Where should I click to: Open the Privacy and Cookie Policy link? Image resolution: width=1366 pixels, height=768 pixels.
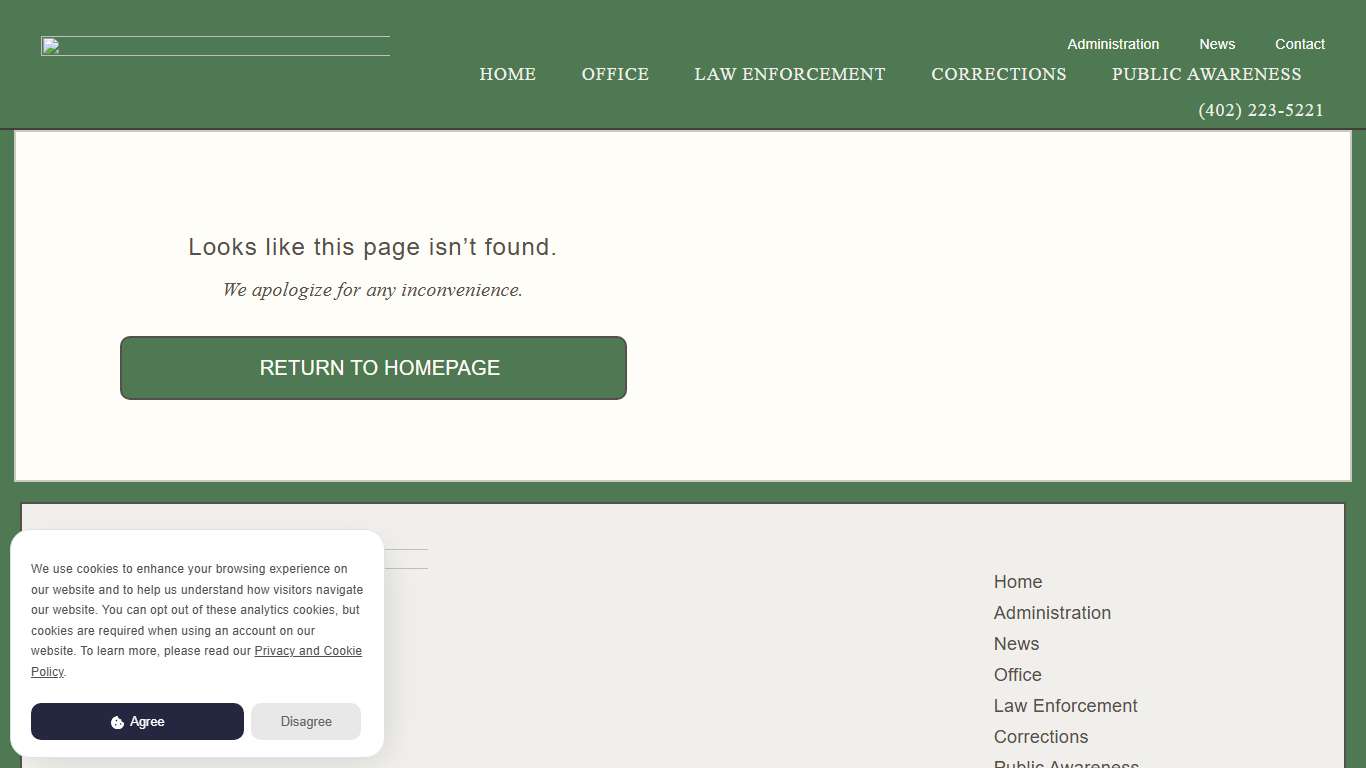click(308, 650)
